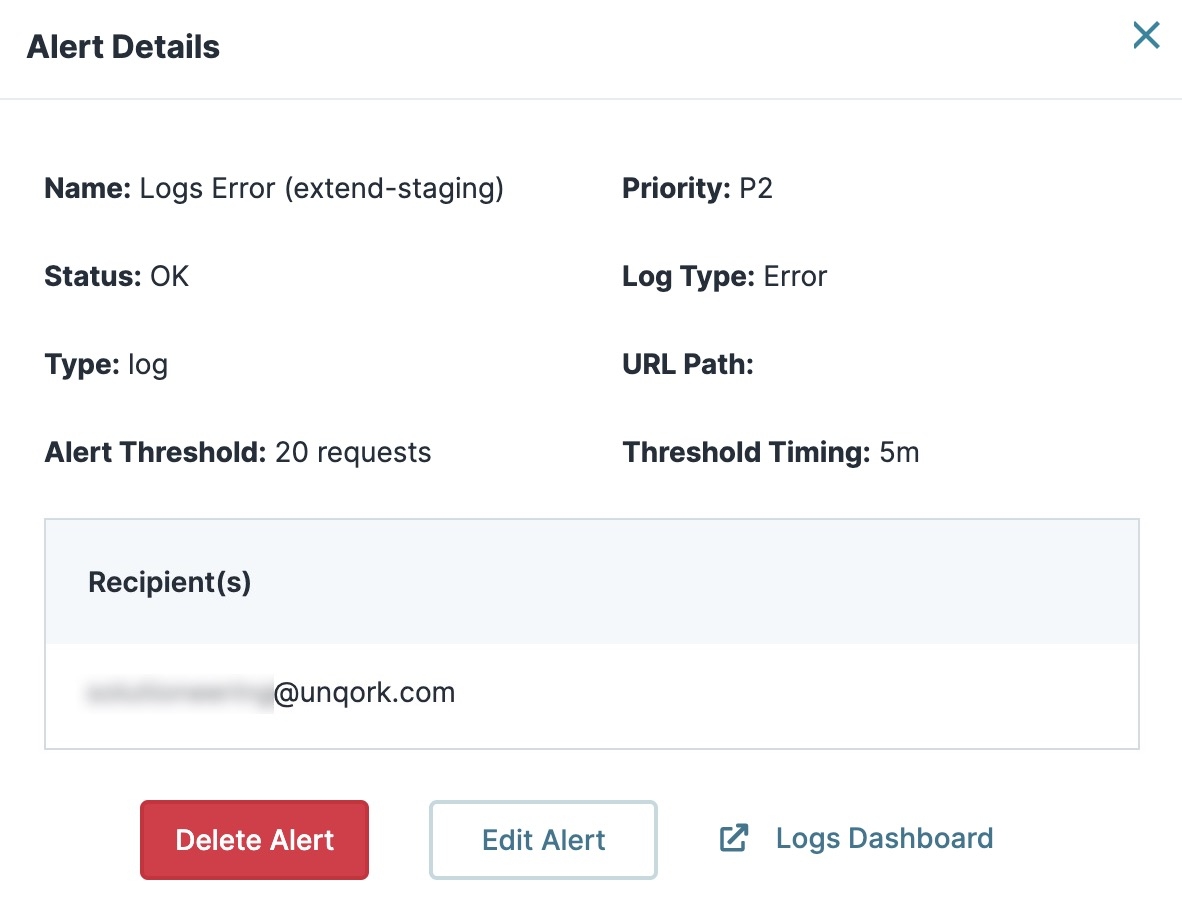
Task: Select the recipient email ending @unqork.com
Action: click(271, 693)
